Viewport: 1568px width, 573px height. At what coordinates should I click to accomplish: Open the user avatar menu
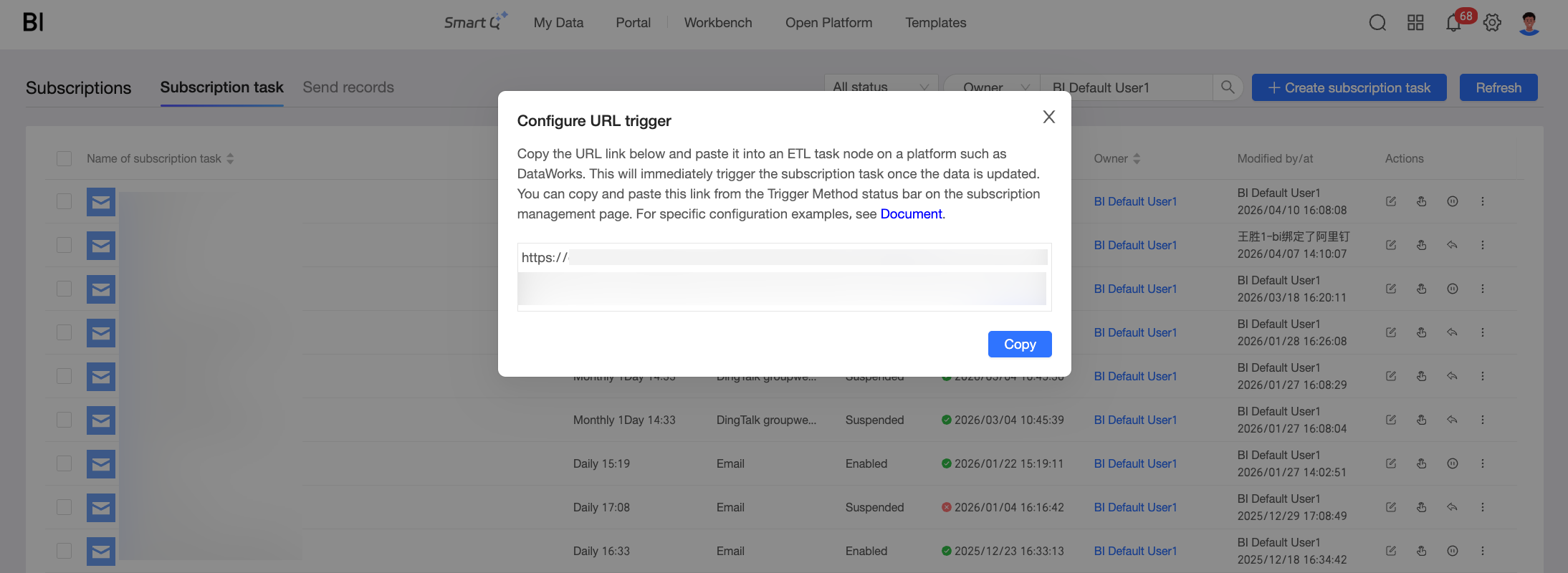pyautogui.click(x=1529, y=23)
